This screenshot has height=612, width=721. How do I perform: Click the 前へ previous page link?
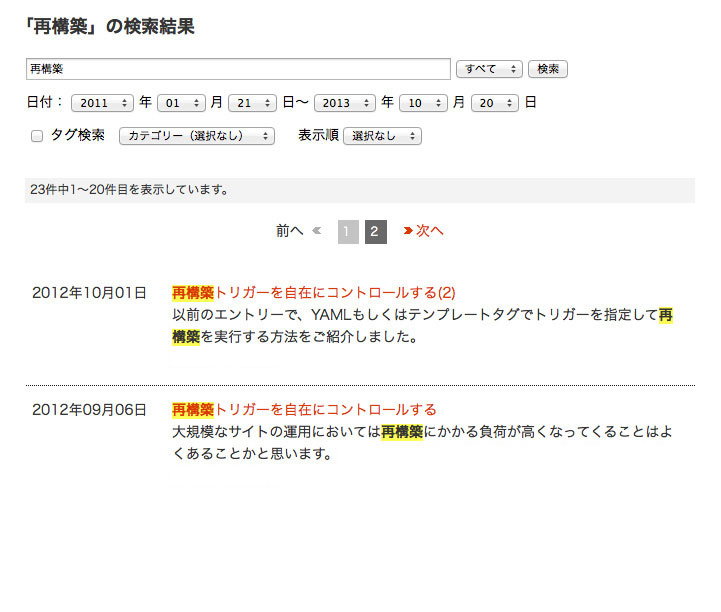(x=290, y=231)
